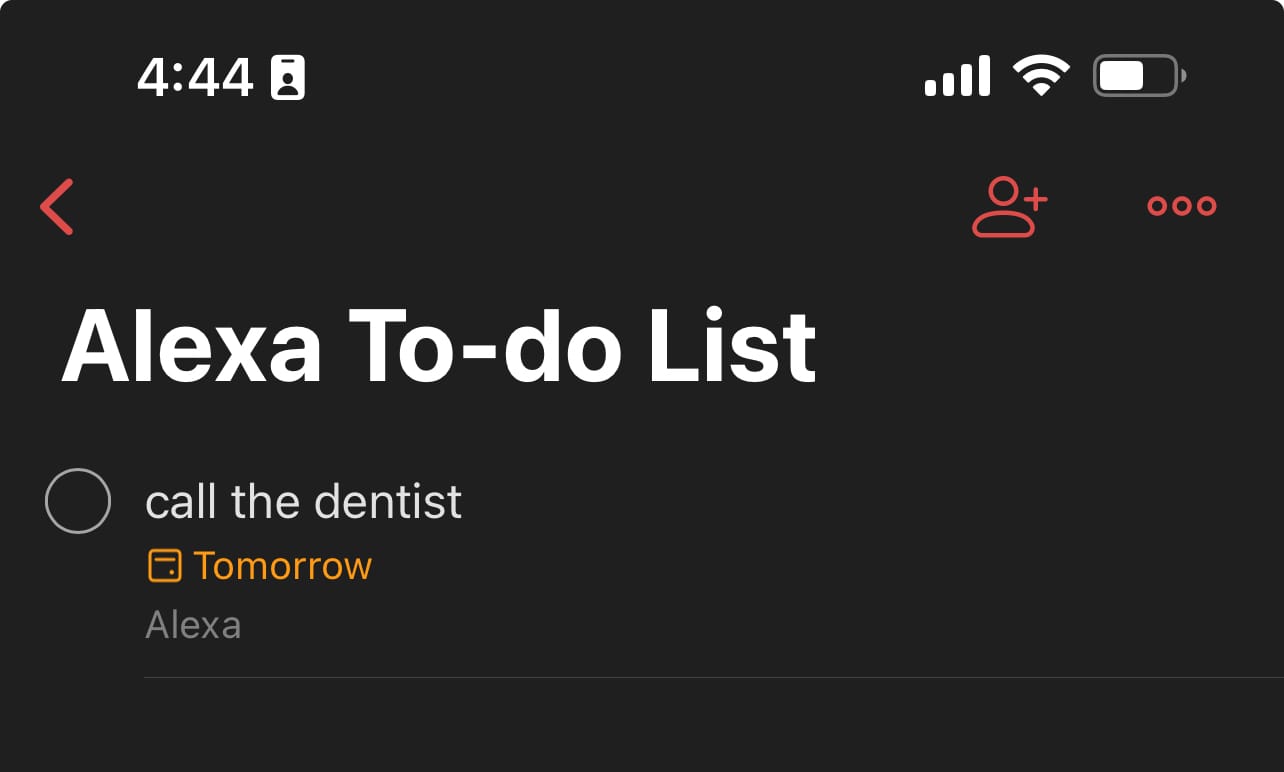
Task: Tap the orange Tomorrow date badge
Action: (283, 565)
